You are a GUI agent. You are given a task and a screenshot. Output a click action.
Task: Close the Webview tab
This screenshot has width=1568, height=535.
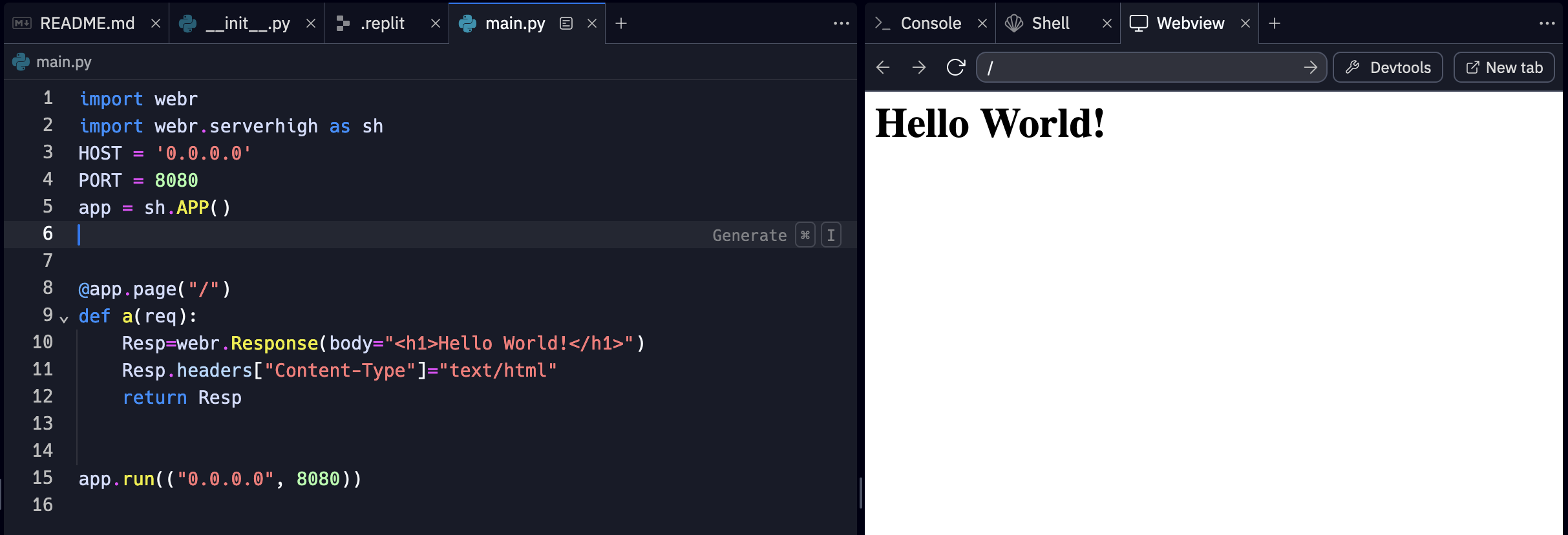point(1245,23)
